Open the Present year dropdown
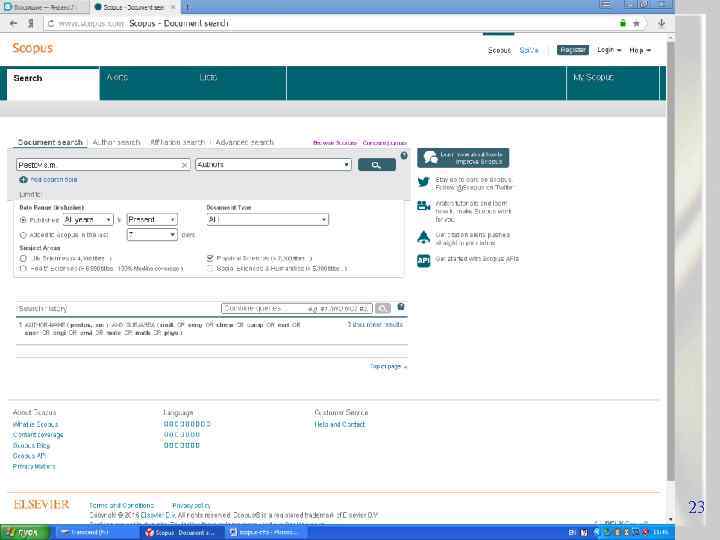720x540 pixels. click(x=152, y=220)
